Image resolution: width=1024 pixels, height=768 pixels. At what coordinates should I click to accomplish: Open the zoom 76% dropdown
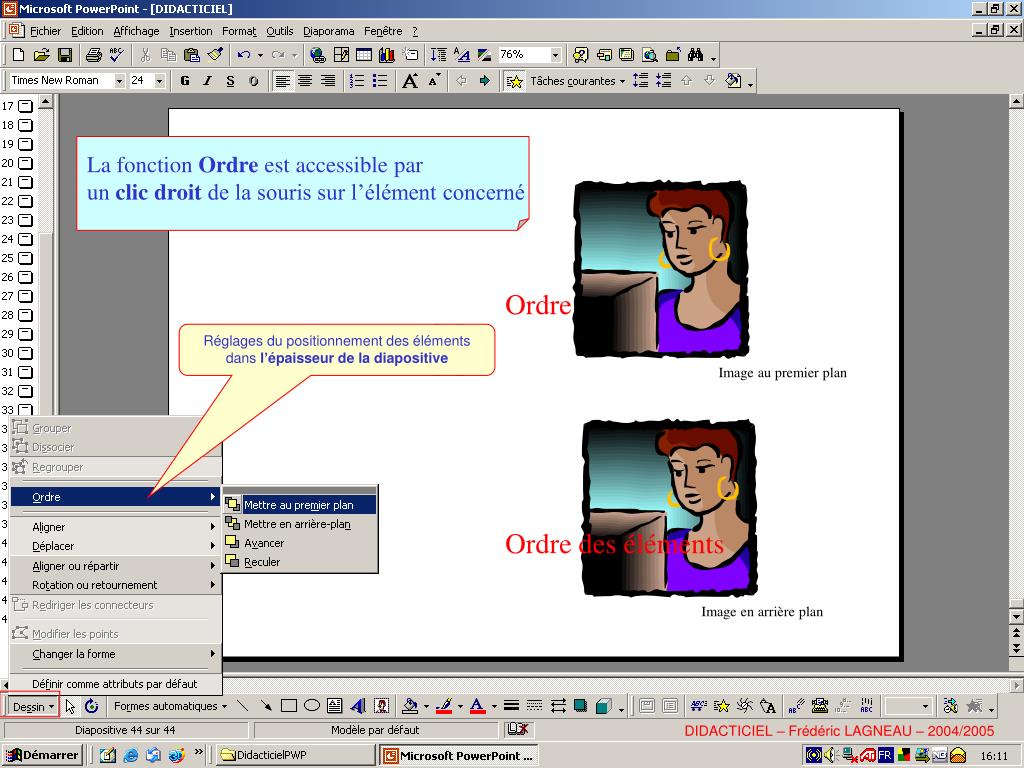tap(555, 55)
